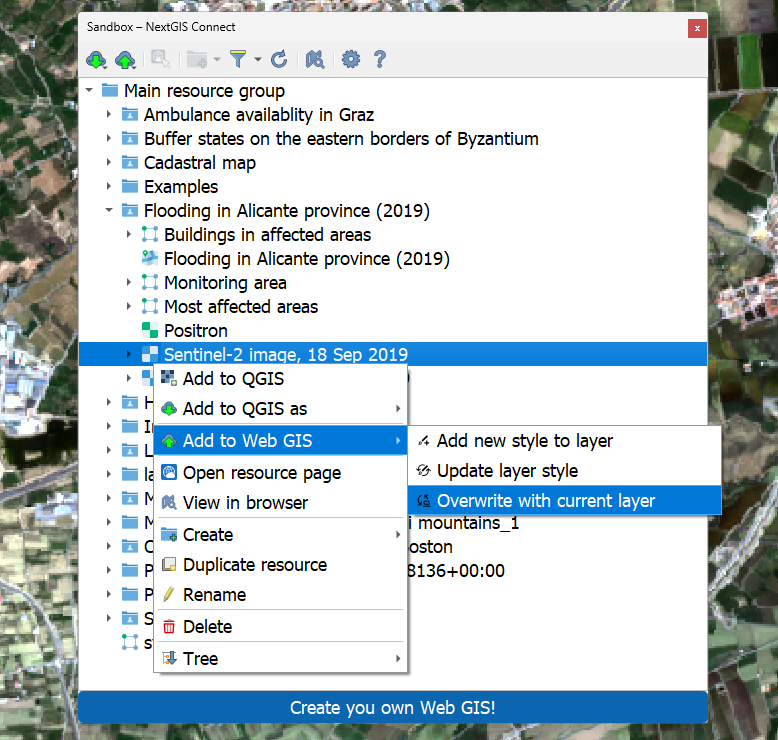This screenshot has height=740, width=778.
Task: Open help via question mark icon
Action: tap(380, 59)
